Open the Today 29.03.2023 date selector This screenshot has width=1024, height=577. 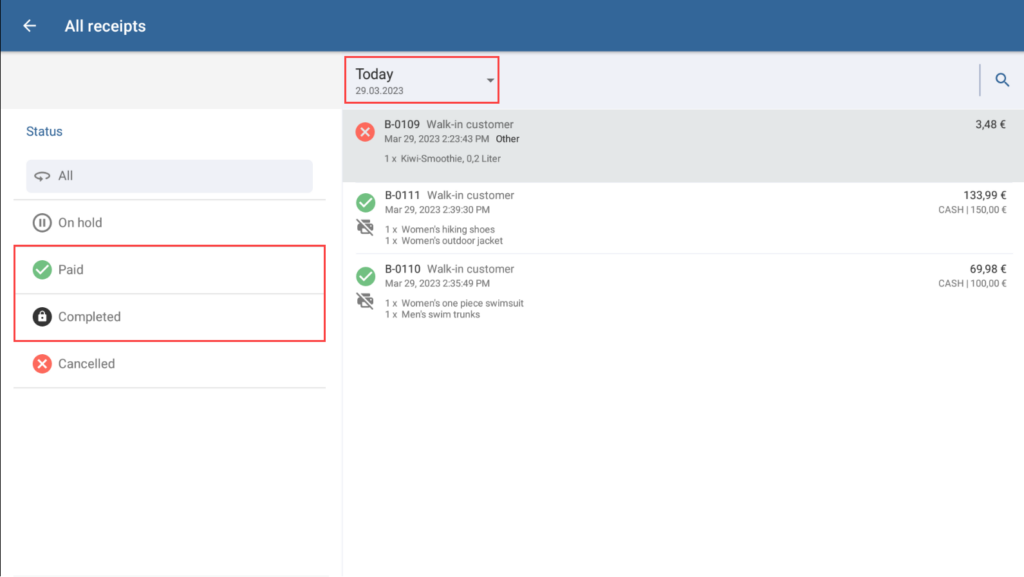(410, 80)
